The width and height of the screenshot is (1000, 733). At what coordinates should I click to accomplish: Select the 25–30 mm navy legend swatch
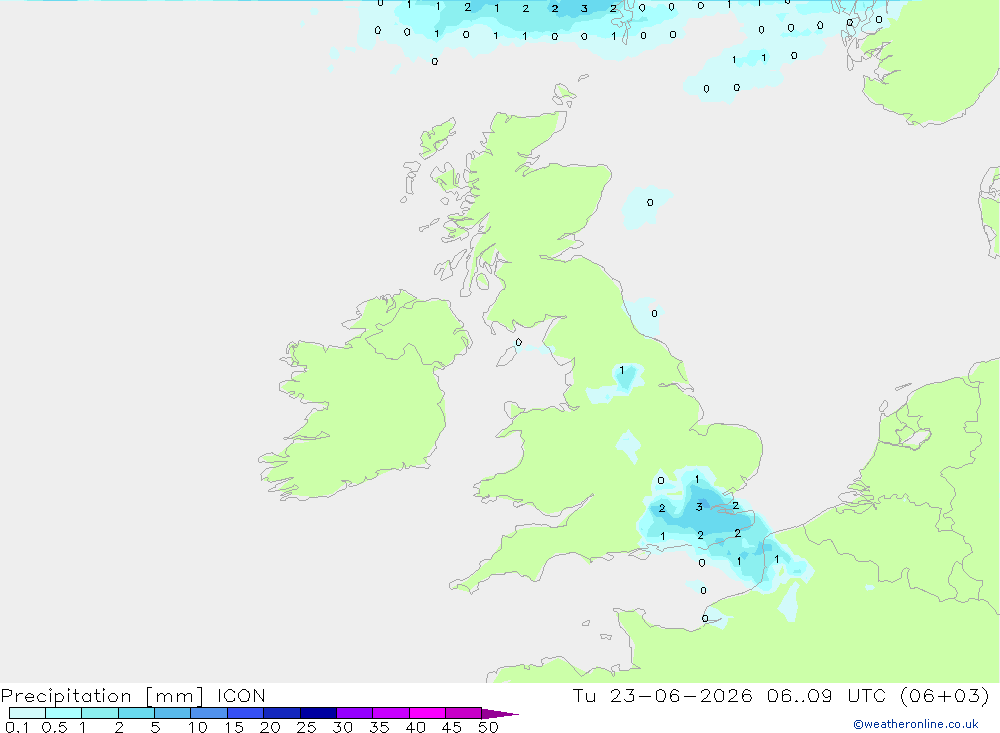coord(318,713)
